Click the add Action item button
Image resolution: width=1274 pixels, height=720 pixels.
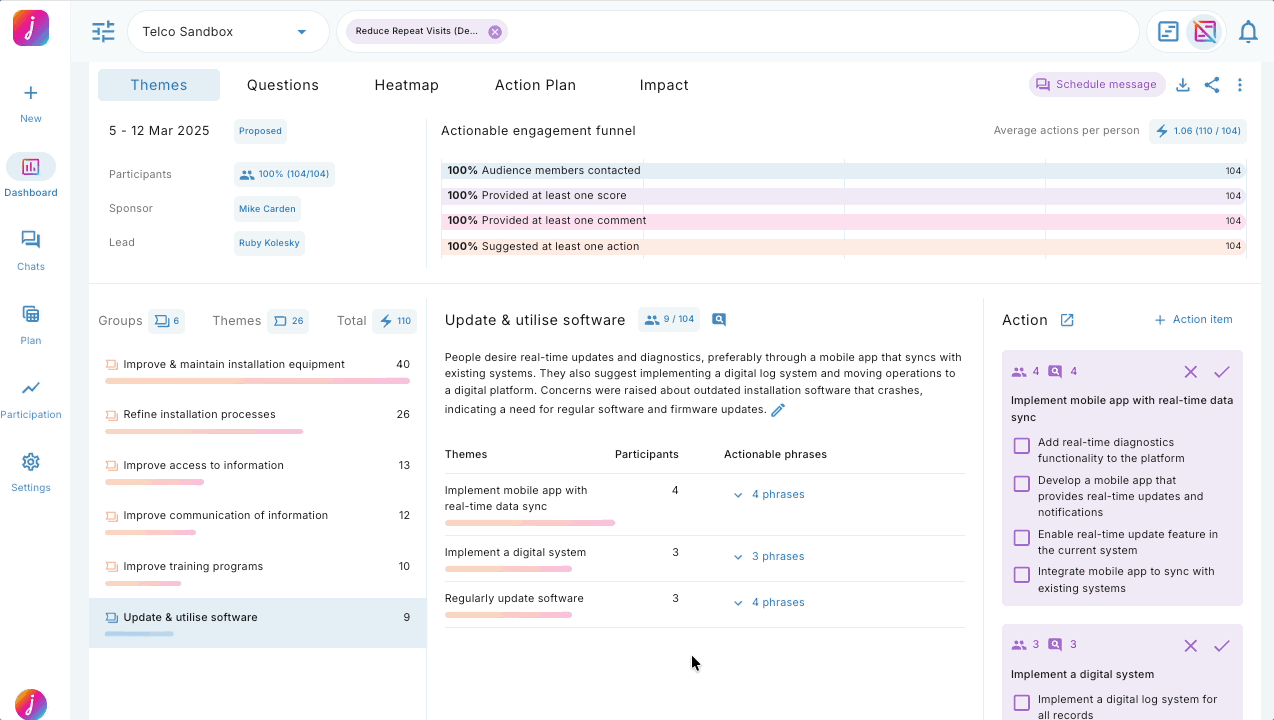(x=1193, y=320)
